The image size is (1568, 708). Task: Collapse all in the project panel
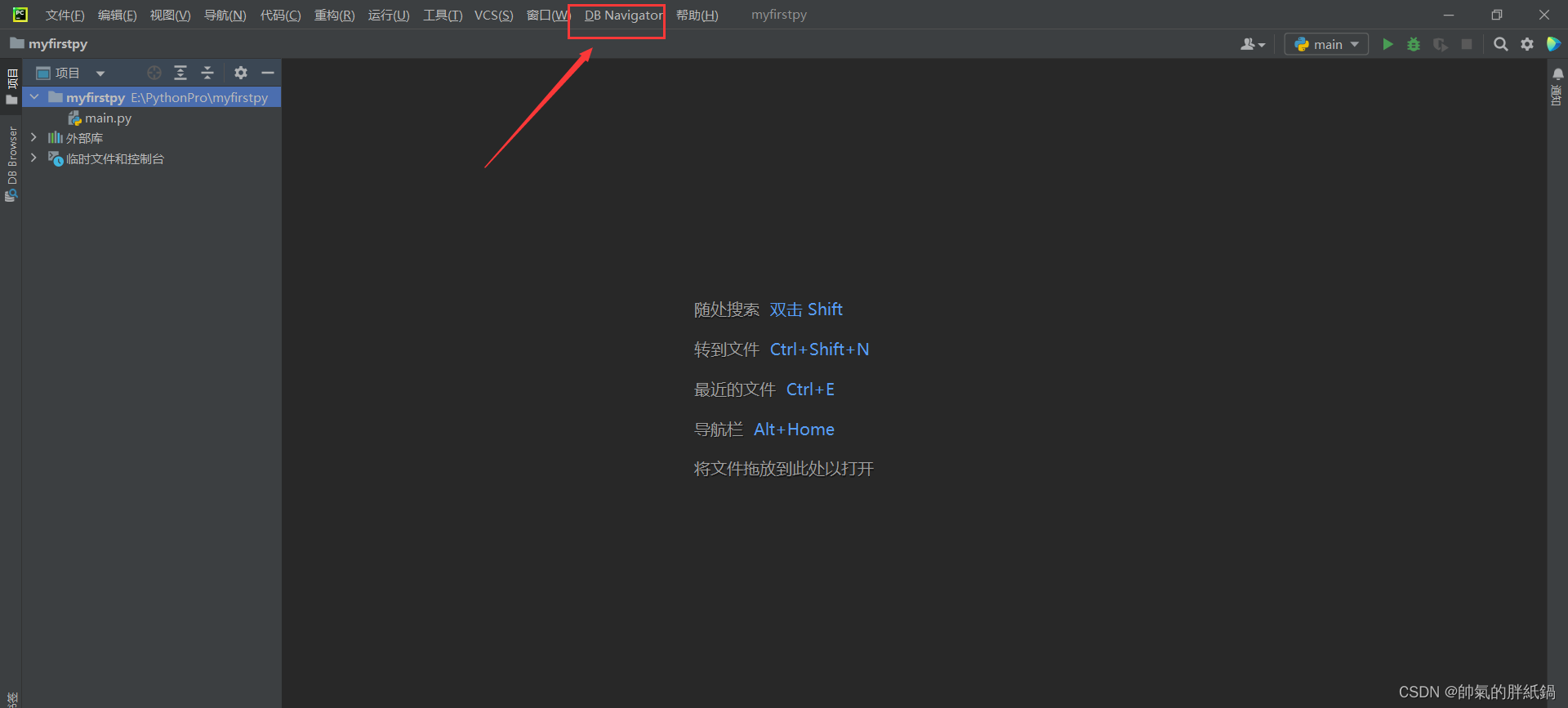click(x=207, y=73)
